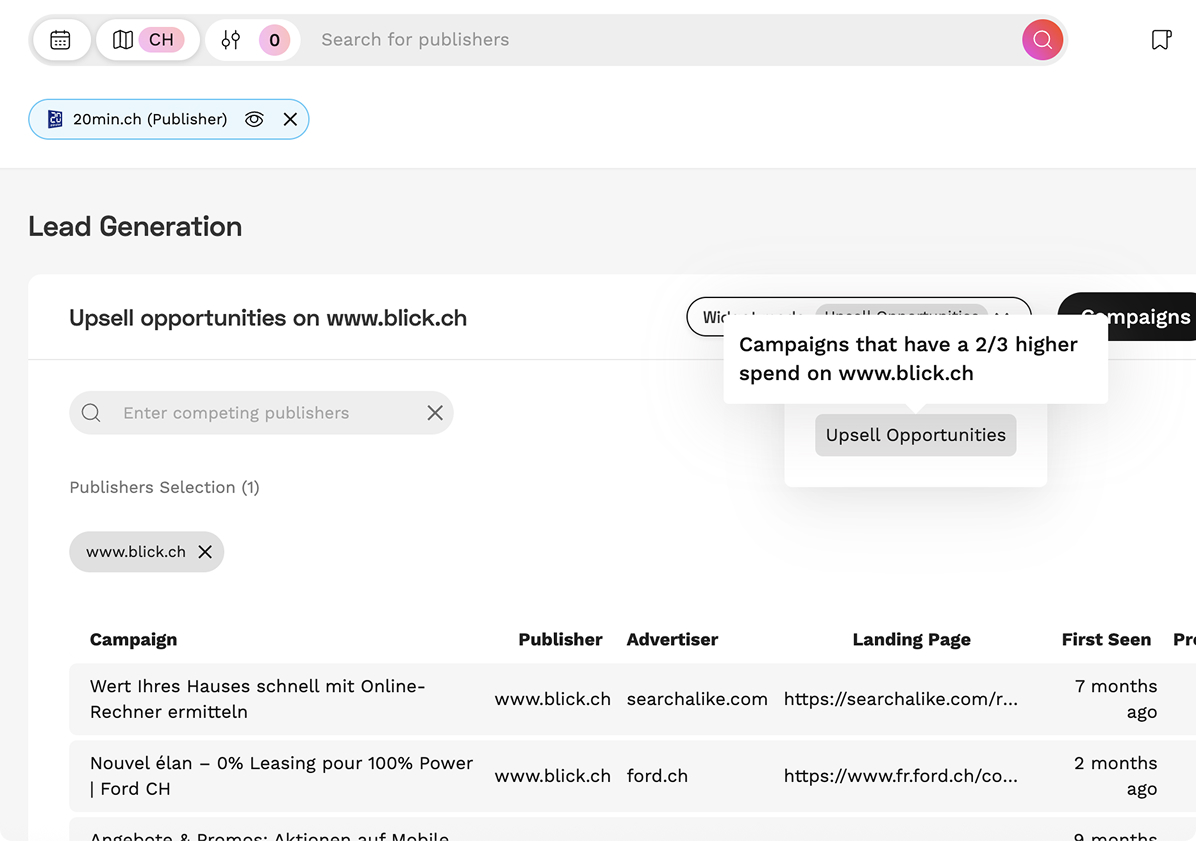
Task: Click the bookmark icon at top right
Action: pyautogui.click(x=1160, y=40)
